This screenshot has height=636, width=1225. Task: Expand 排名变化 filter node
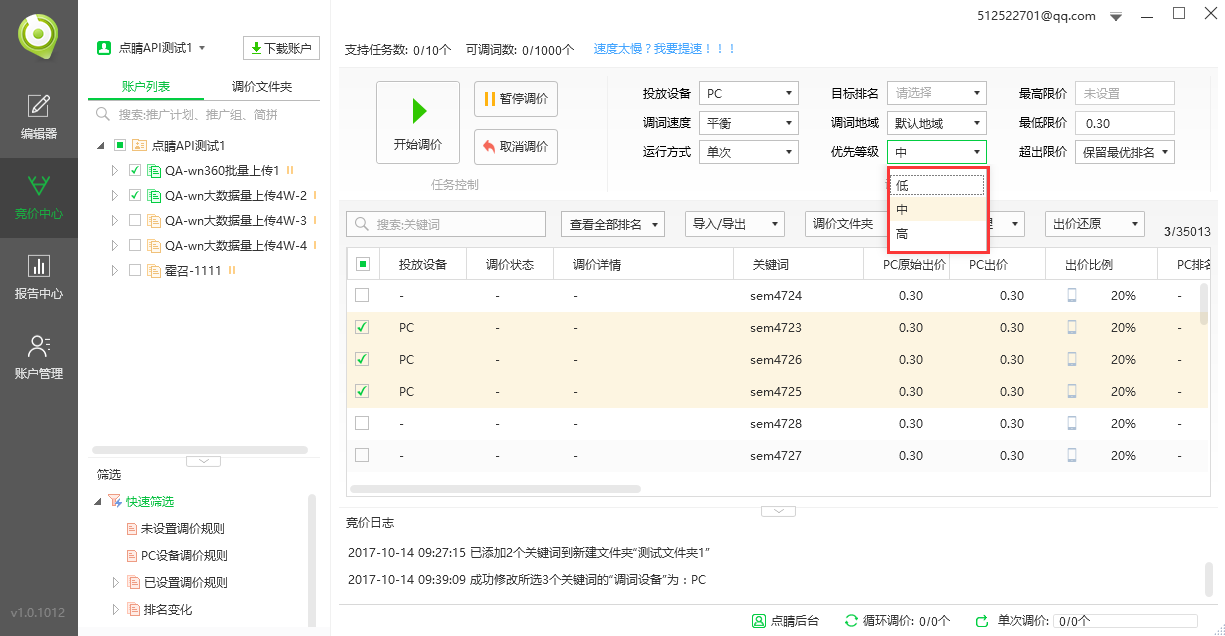click(x=115, y=610)
